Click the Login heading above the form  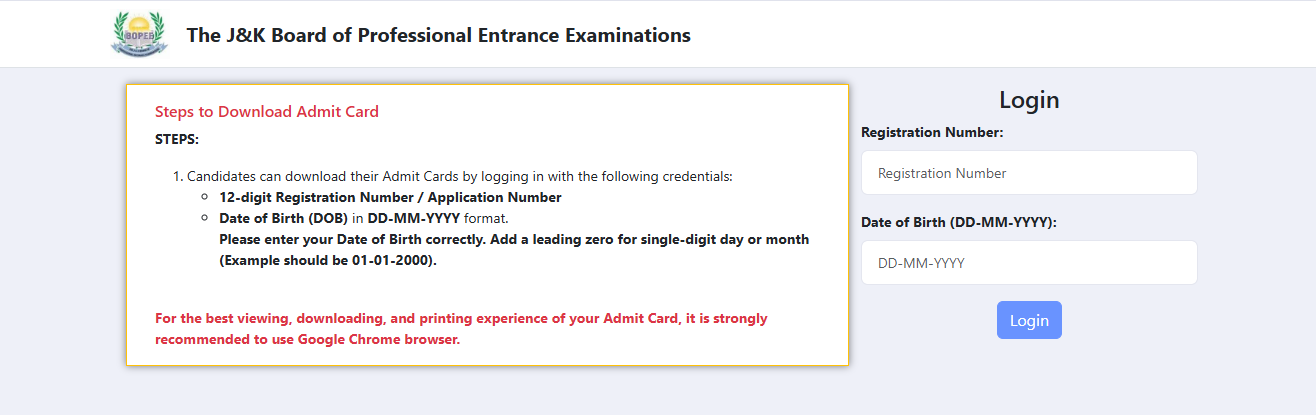[x=1029, y=100]
